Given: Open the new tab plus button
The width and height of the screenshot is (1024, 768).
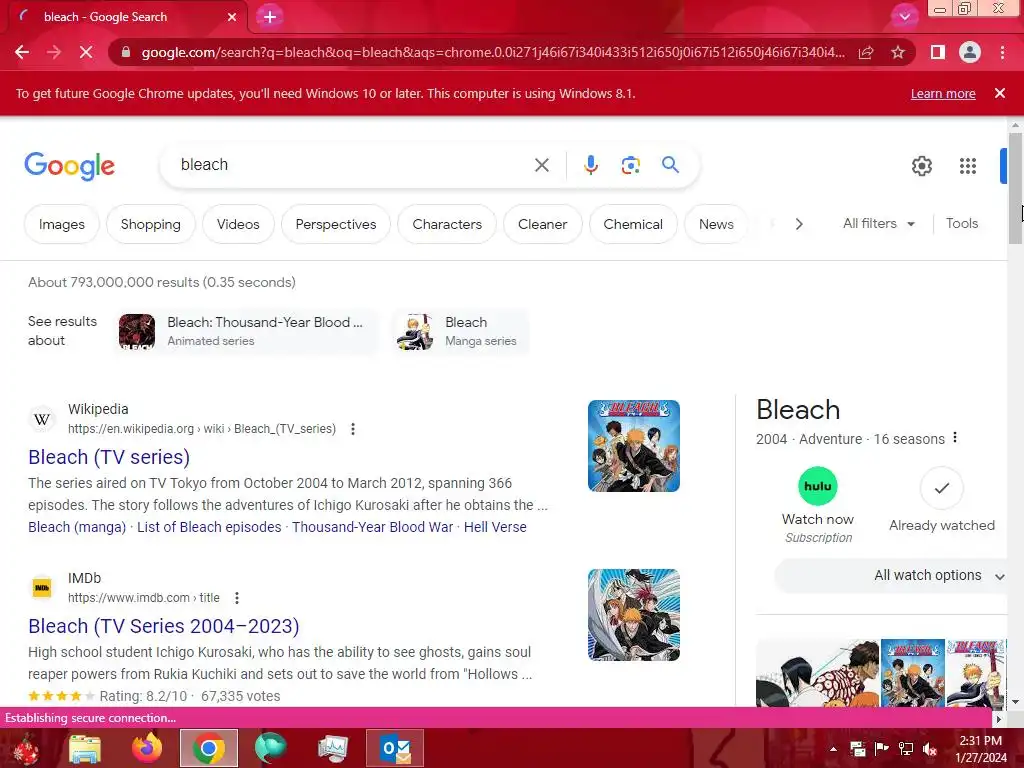Looking at the screenshot, I should (x=270, y=17).
